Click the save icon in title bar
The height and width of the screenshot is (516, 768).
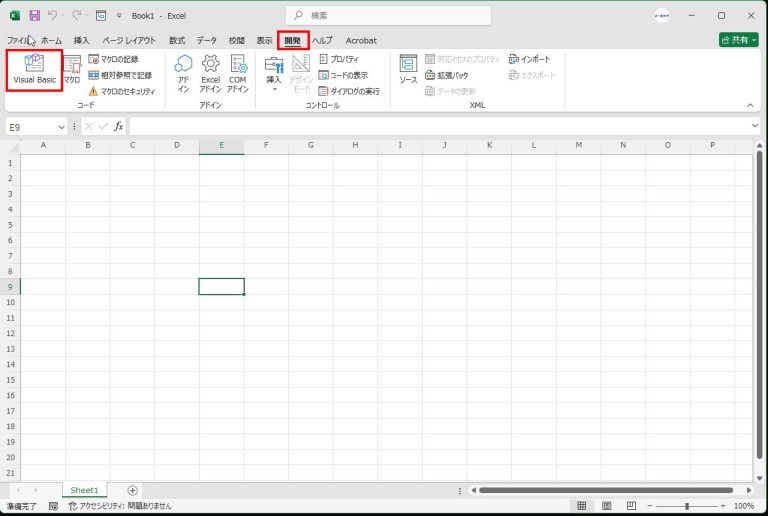click(x=35, y=16)
